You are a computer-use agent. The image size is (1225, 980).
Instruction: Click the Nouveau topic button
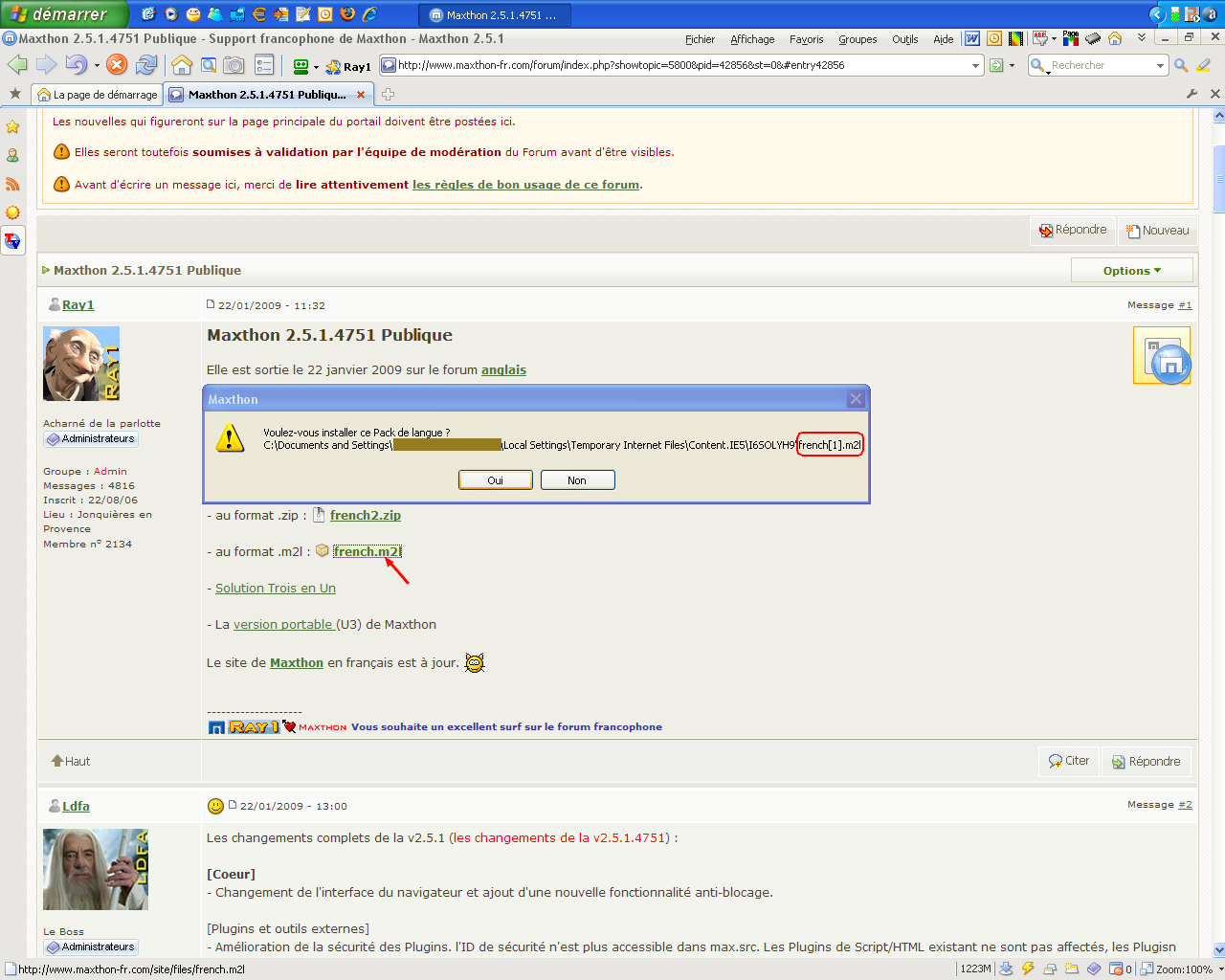point(1158,231)
